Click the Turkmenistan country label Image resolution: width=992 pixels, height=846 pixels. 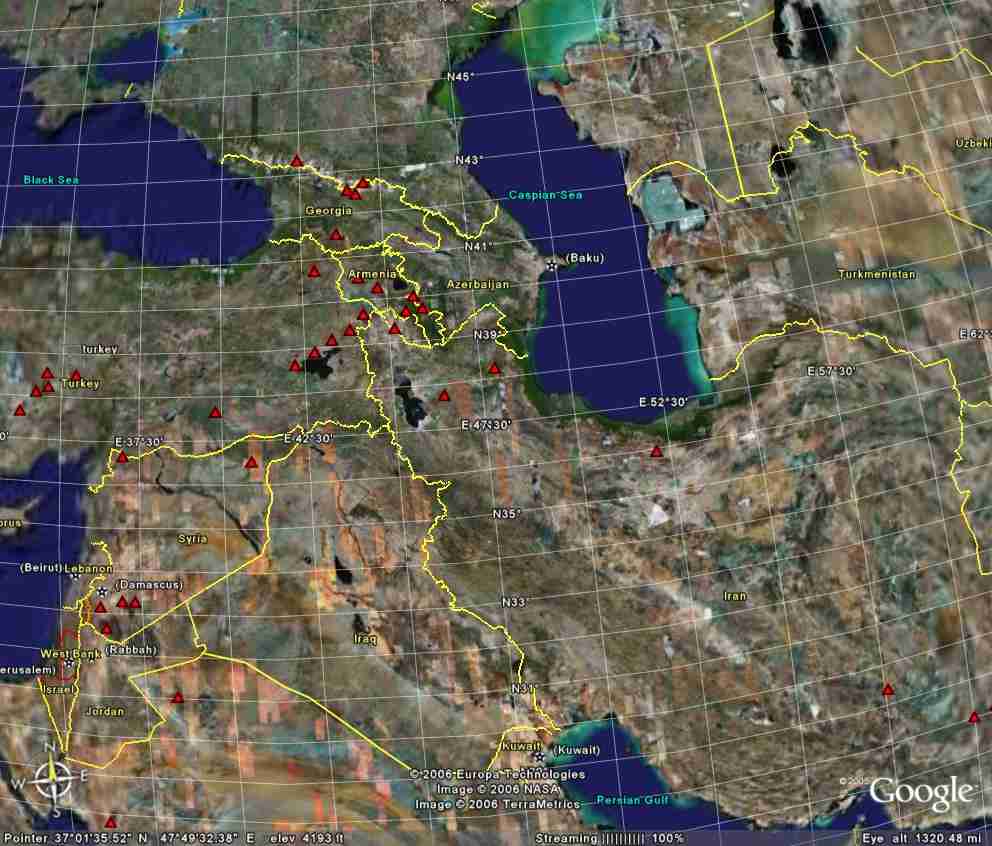coord(877,274)
